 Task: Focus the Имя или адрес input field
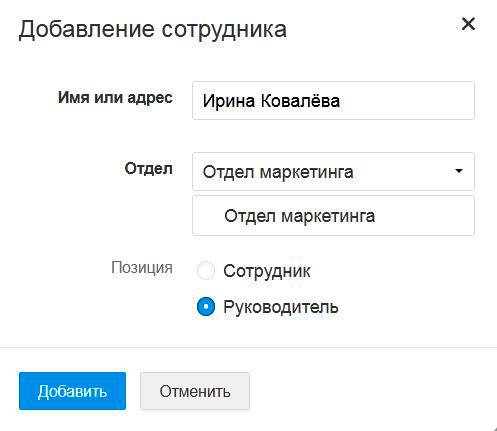pos(333,100)
